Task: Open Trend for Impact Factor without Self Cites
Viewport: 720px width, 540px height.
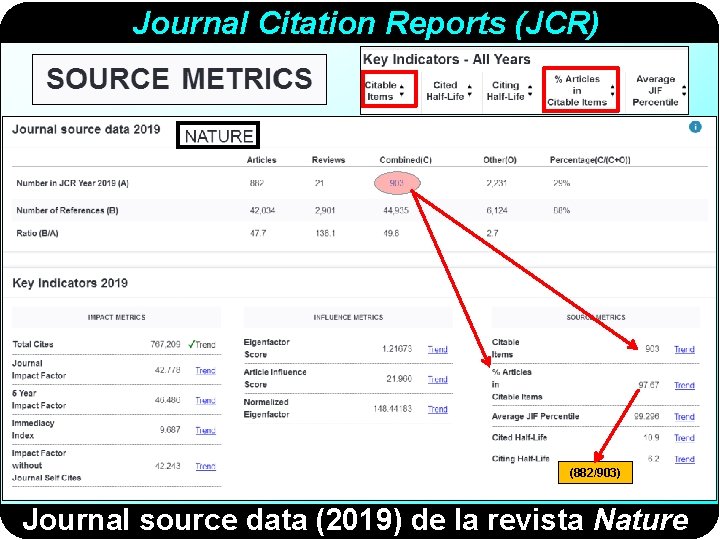Action: click(x=205, y=466)
